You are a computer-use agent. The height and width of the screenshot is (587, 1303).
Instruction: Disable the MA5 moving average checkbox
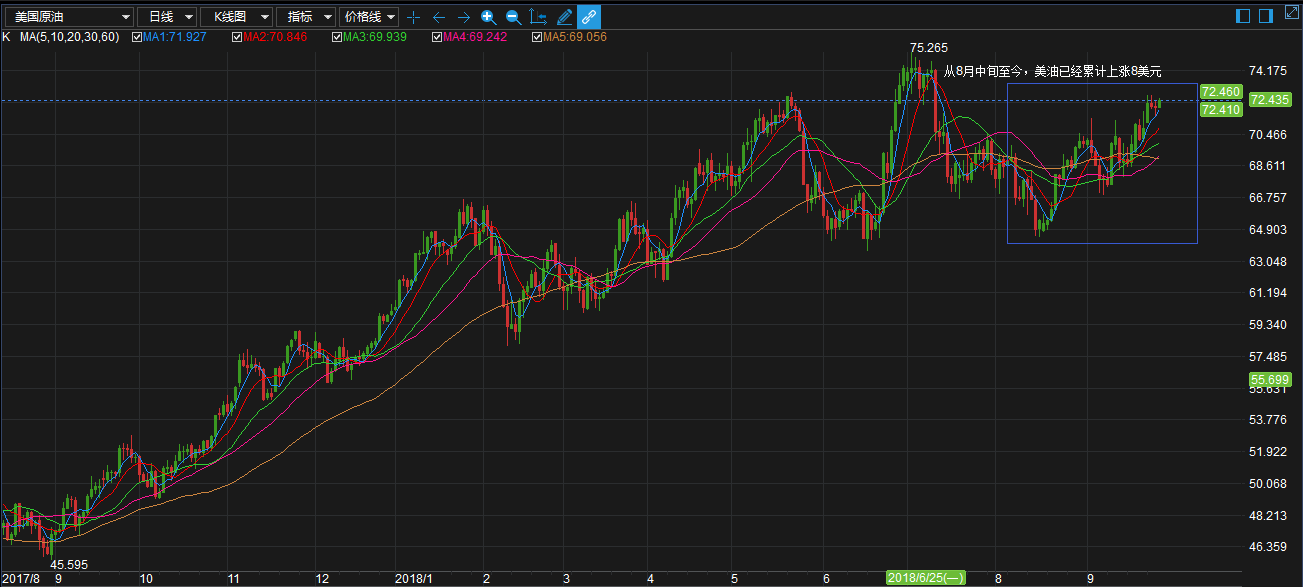coord(537,37)
